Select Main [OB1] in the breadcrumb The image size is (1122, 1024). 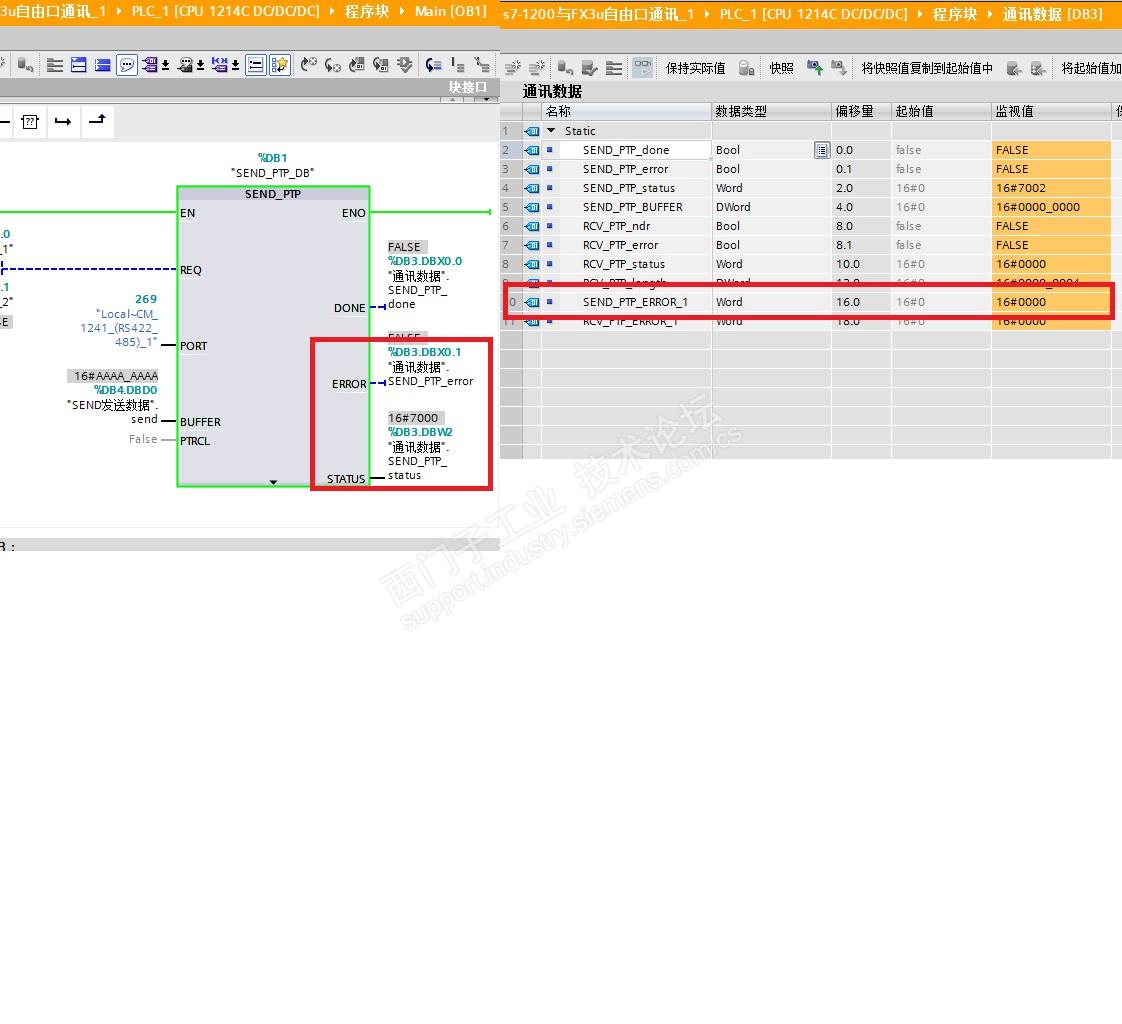pyautogui.click(x=450, y=11)
